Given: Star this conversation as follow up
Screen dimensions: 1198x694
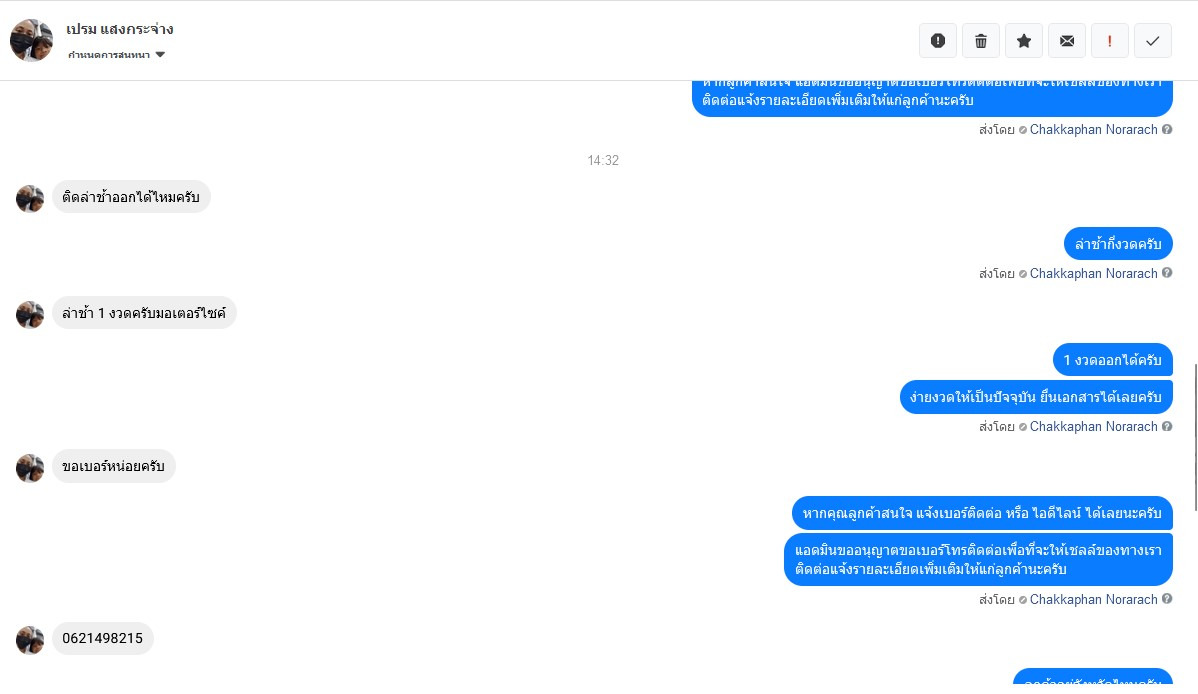Looking at the screenshot, I should point(1024,41).
